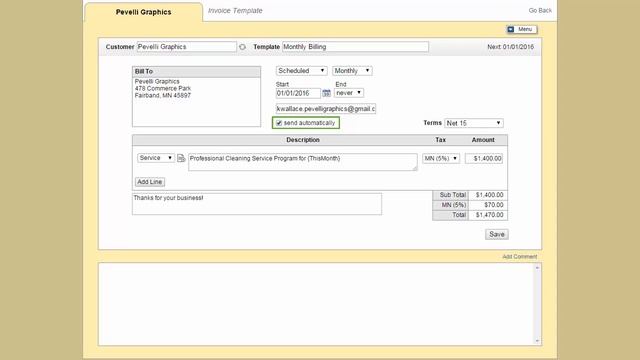The height and width of the screenshot is (360, 640).
Task: Open the Terms Net 15 dropdown
Action: coord(473,123)
